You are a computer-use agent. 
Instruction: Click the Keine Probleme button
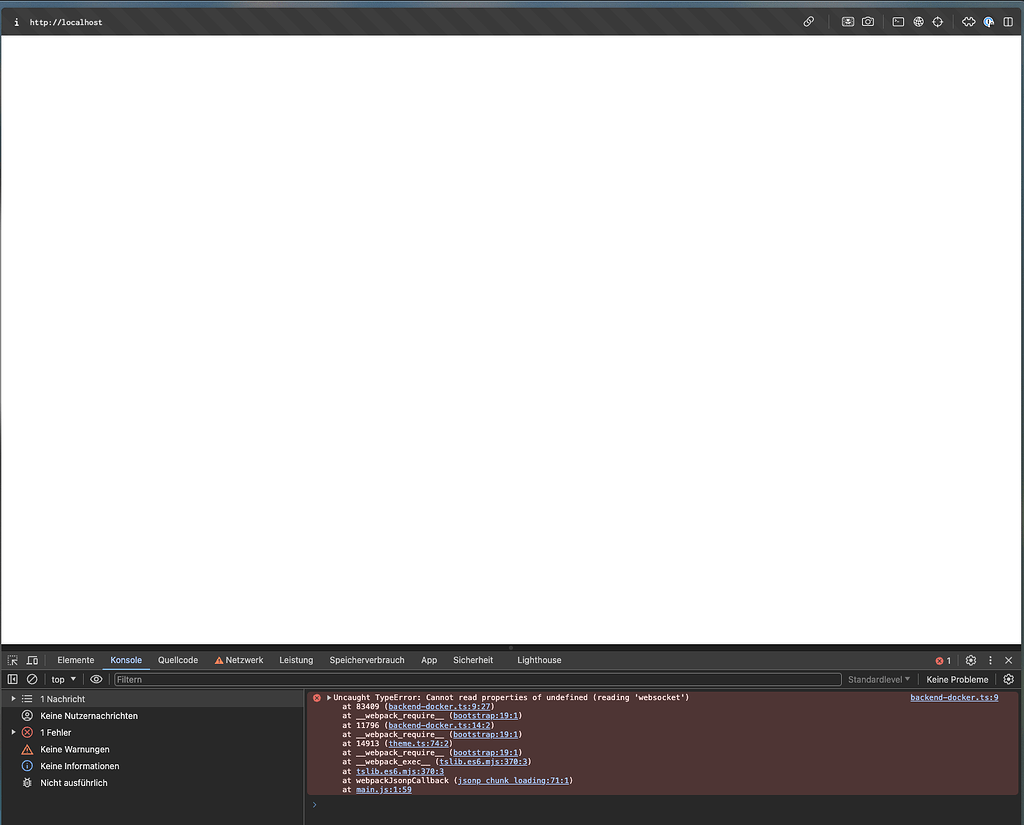pos(956,679)
